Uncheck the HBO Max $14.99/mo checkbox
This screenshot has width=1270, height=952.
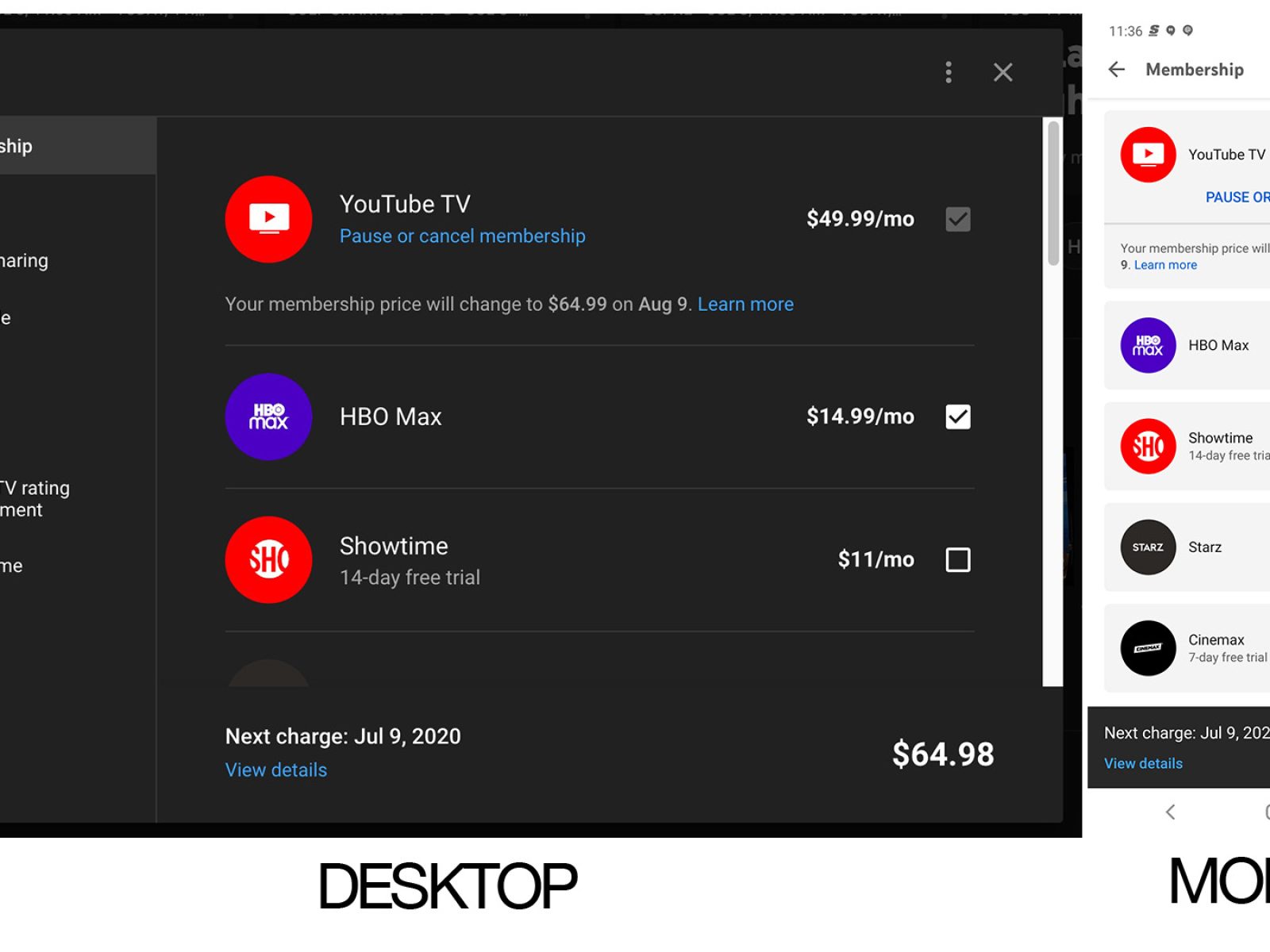pos(958,416)
